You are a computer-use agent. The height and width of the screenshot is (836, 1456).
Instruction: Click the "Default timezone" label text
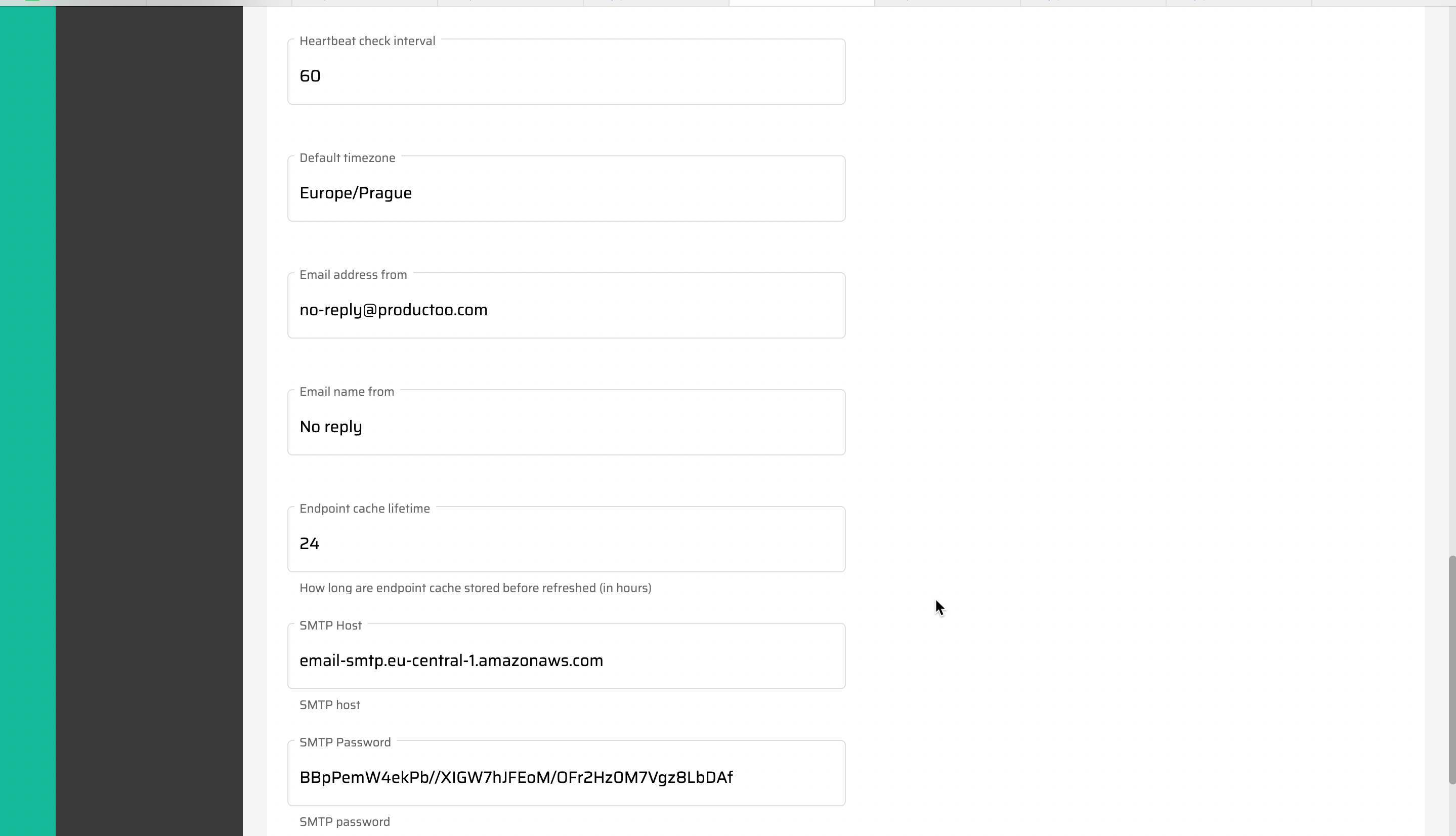347,158
